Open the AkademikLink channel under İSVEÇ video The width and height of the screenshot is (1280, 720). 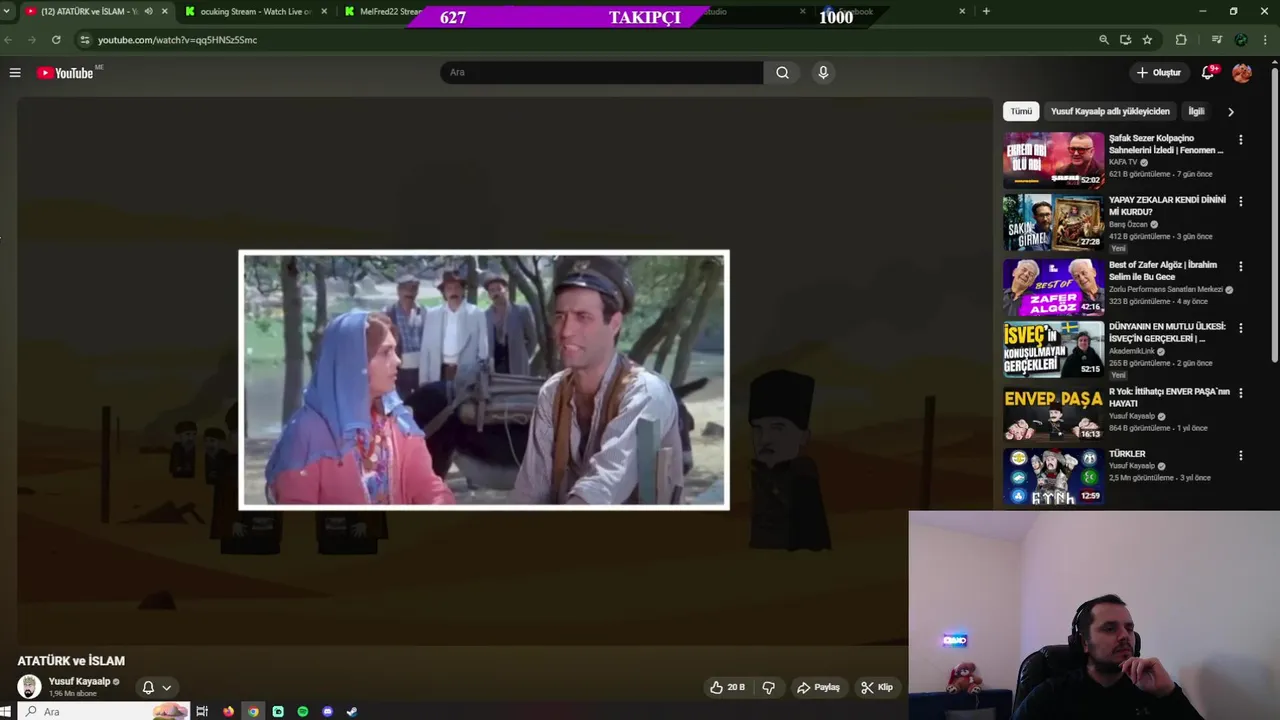[1132, 351]
